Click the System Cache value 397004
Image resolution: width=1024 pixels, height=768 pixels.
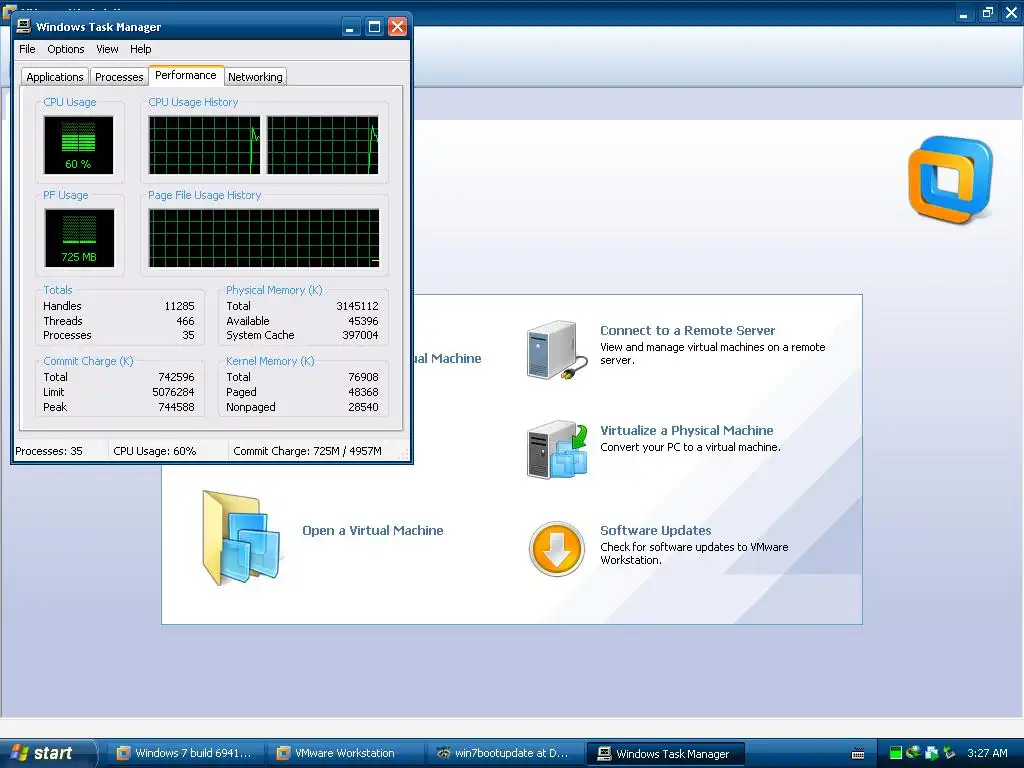tap(360, 335)
